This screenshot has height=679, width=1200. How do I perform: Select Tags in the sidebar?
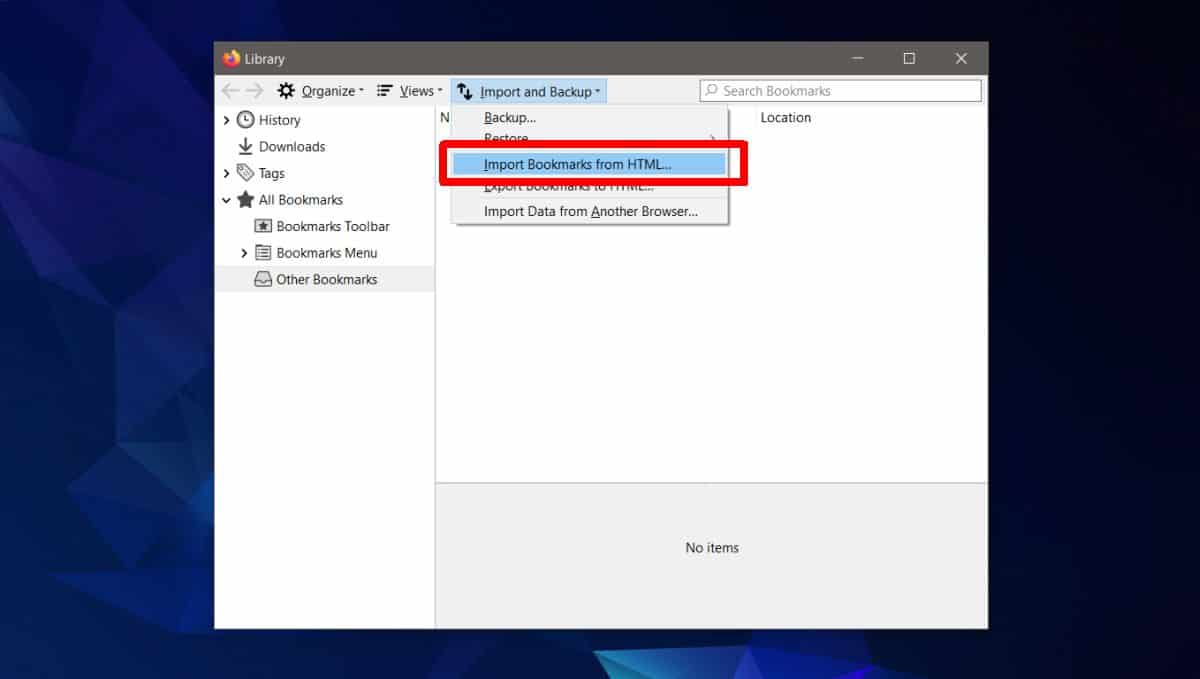[x=272, y=173]
